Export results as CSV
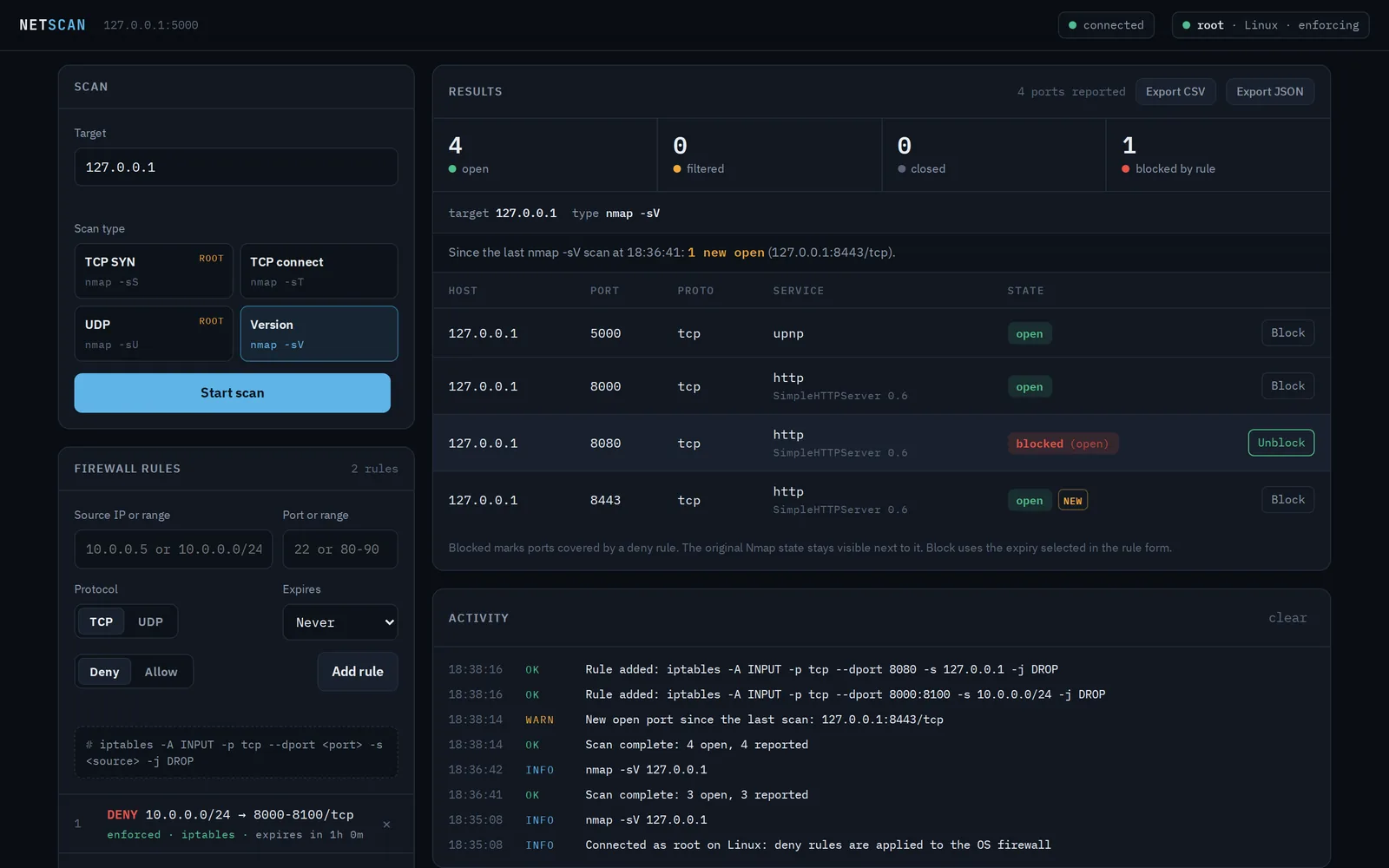The height and width of the screenshot is (868, 1389). point(1175,92)
